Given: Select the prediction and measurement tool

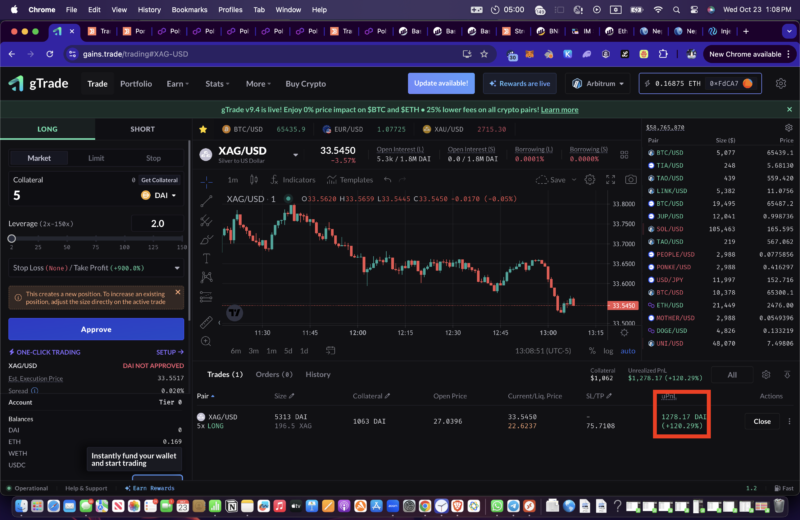Looking at the screenshot, I should [207, 296].
